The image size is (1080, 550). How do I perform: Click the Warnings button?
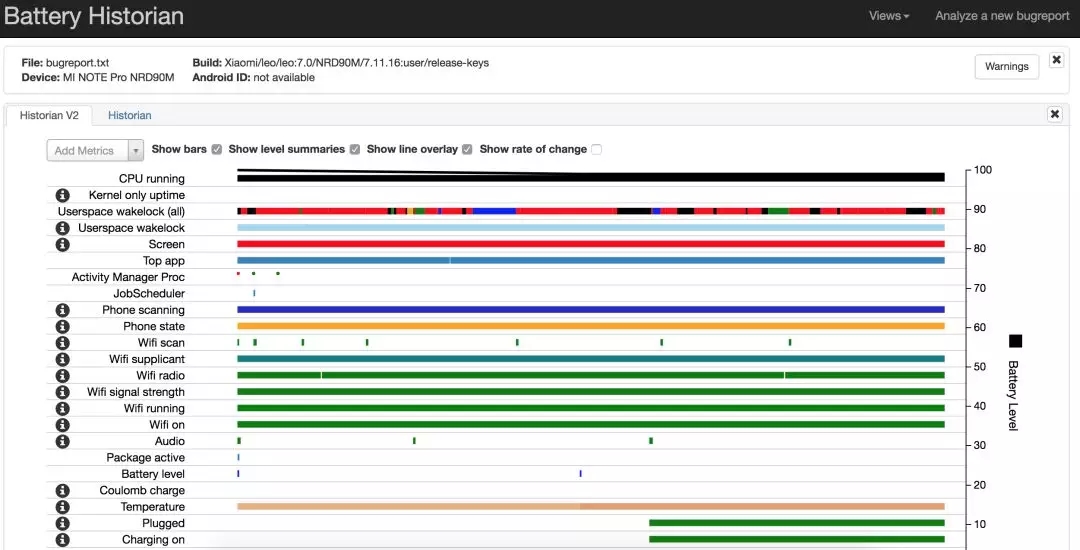(x=1006, y=67)
